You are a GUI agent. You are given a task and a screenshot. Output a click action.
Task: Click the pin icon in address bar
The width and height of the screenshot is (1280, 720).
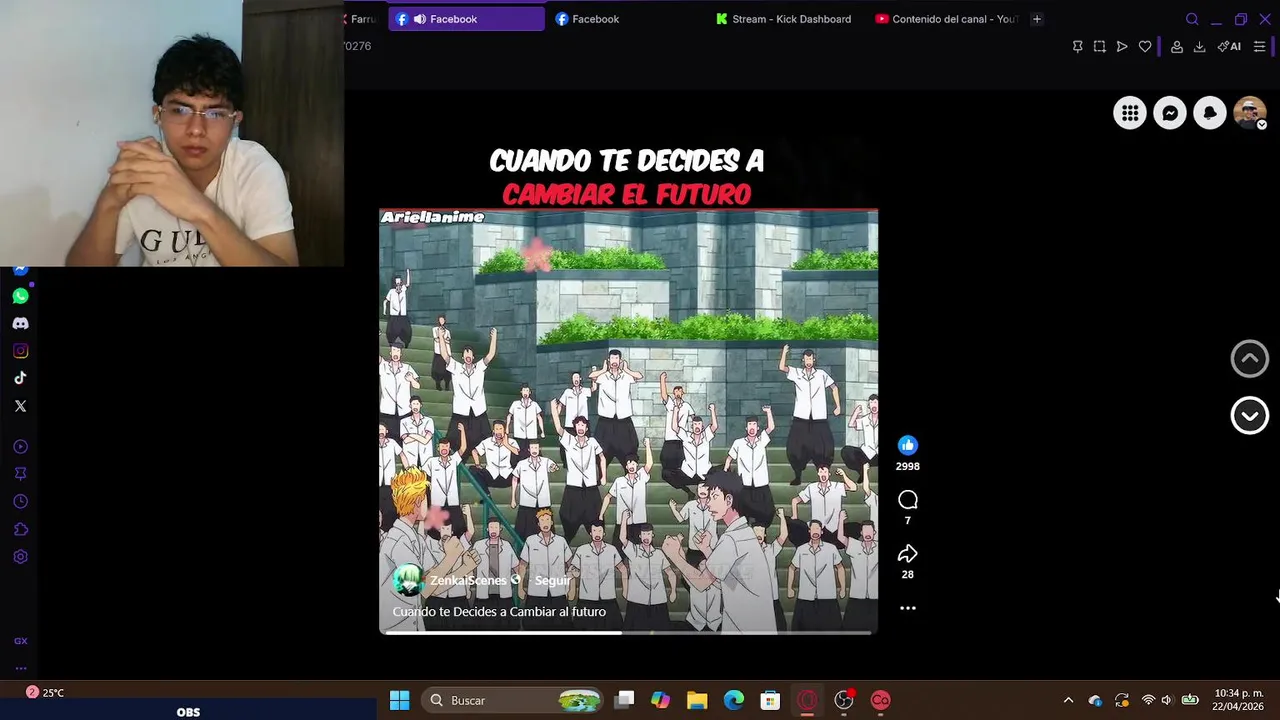pyautogui.click(x=1077, y=46)
